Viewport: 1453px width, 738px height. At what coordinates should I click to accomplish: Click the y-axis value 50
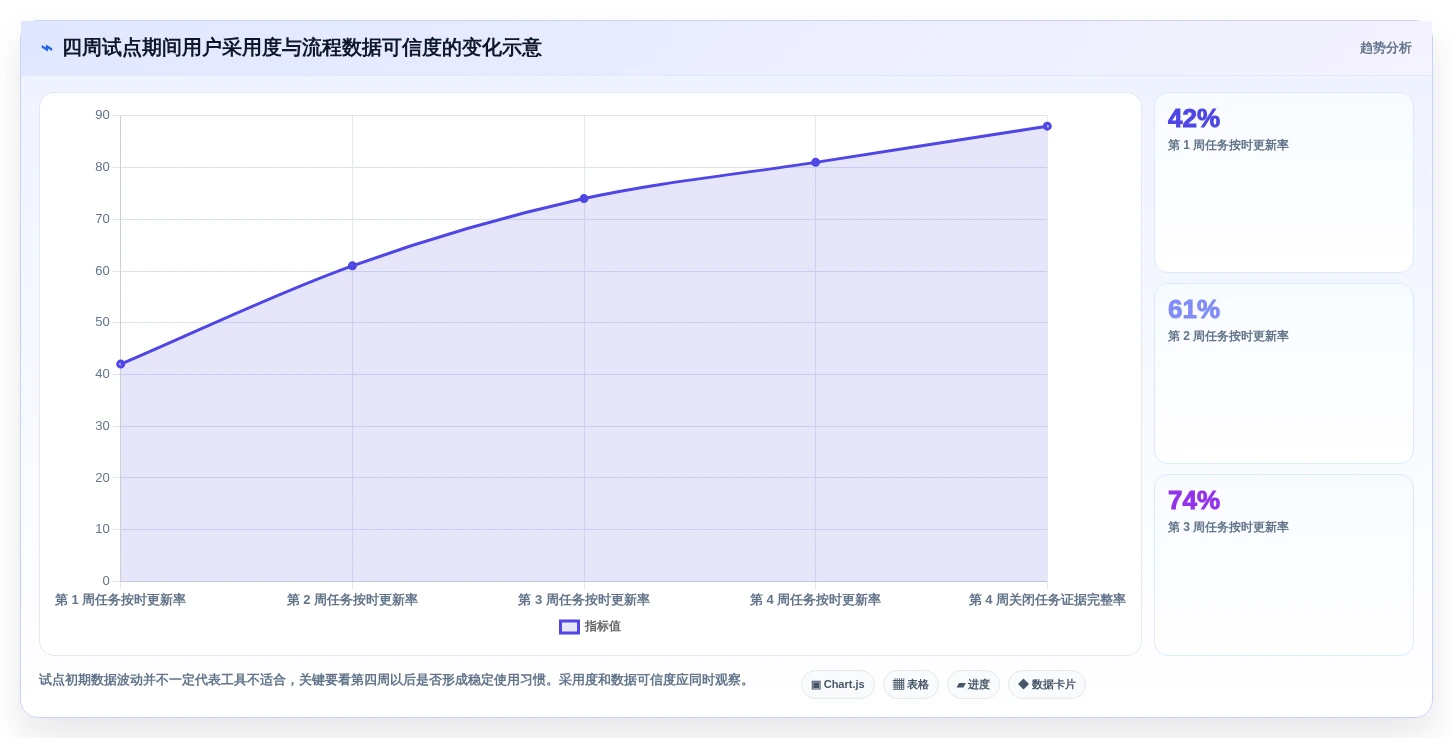pyautogui.click(x=102, y=322)
